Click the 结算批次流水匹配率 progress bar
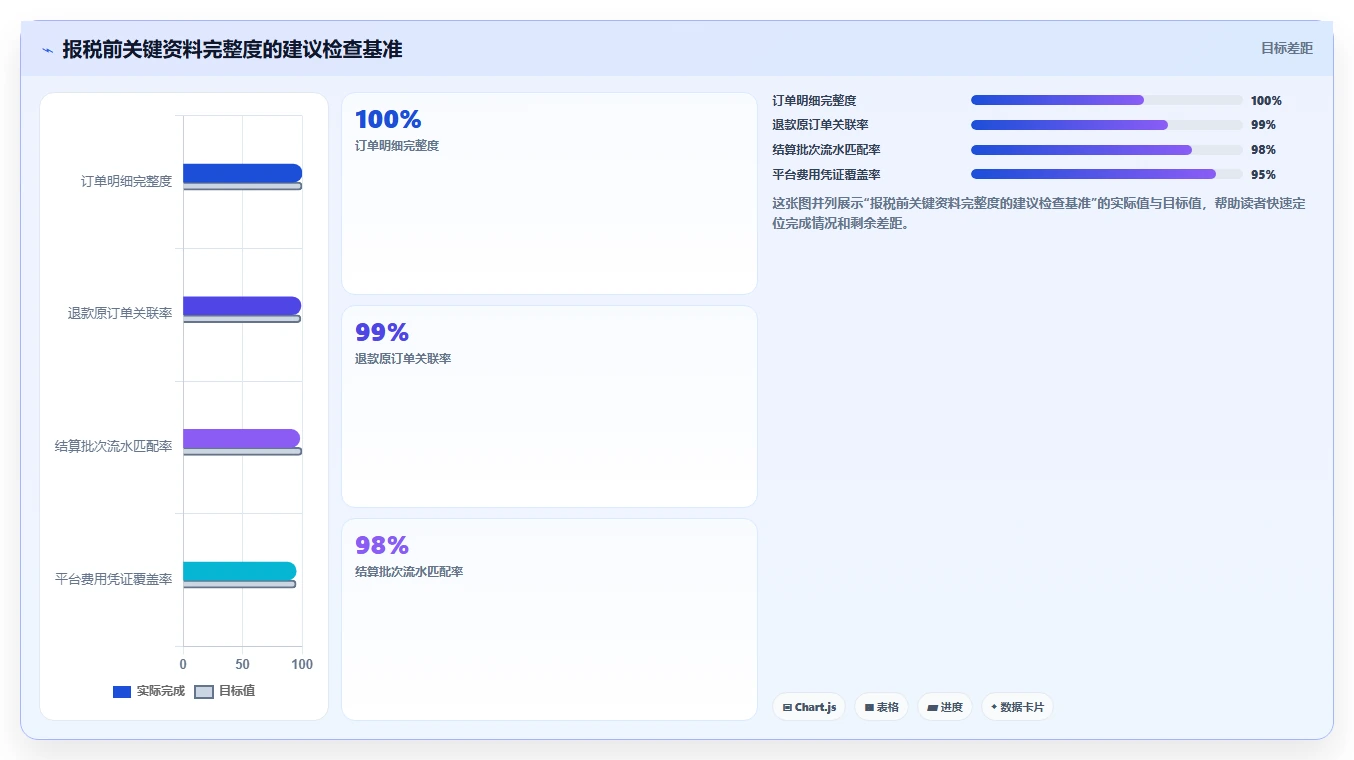 pos(1107,150)
